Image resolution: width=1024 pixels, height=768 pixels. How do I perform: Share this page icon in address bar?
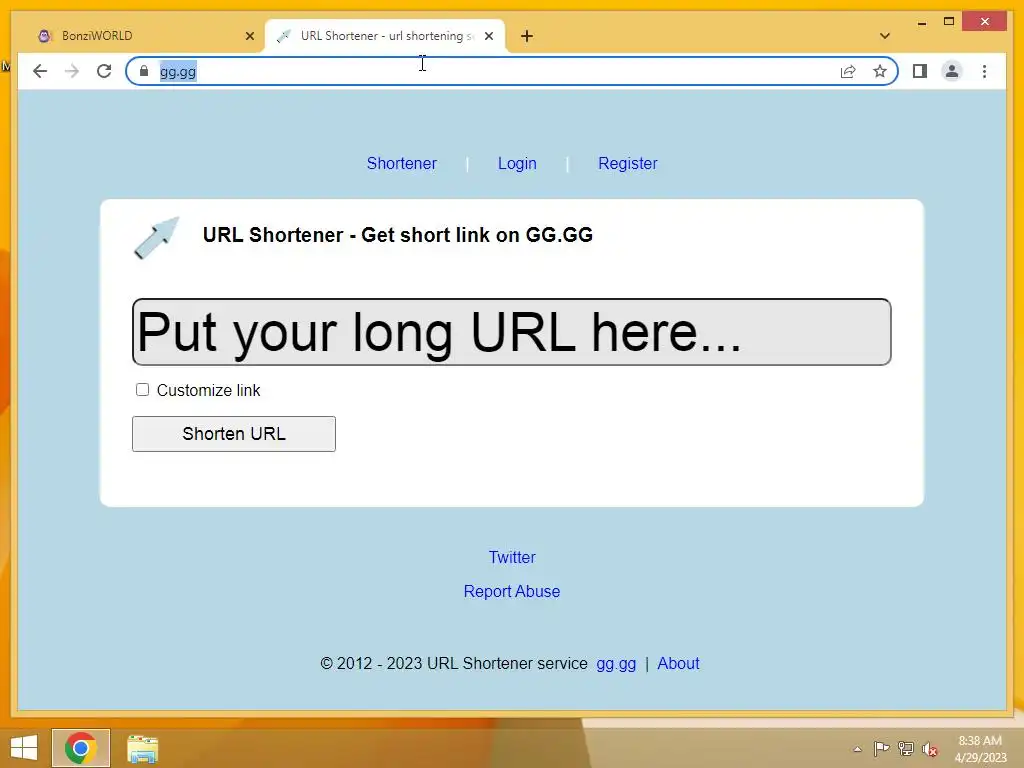pyautogui.click(x=848, y=71)
